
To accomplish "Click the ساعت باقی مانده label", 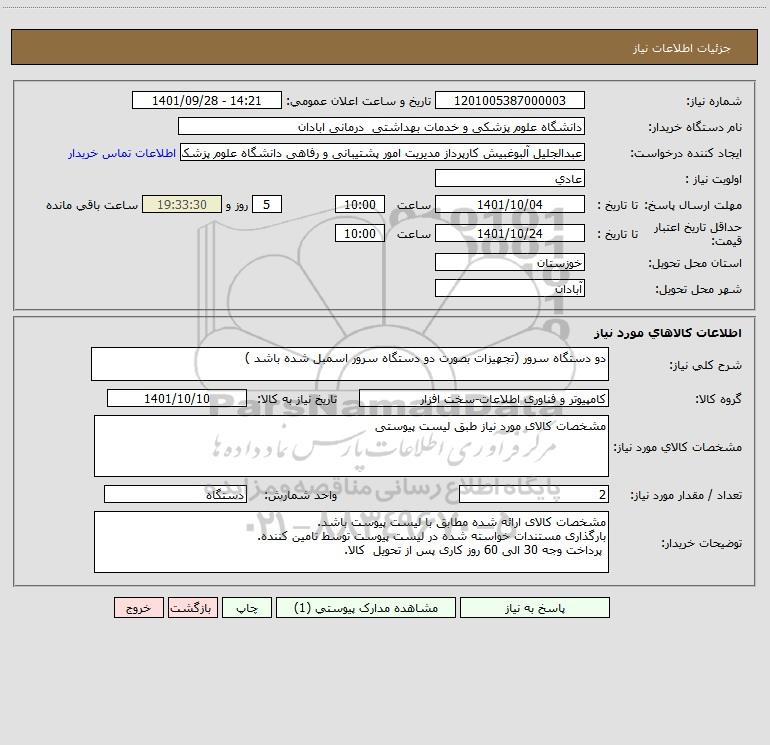I will coord(92,205).
